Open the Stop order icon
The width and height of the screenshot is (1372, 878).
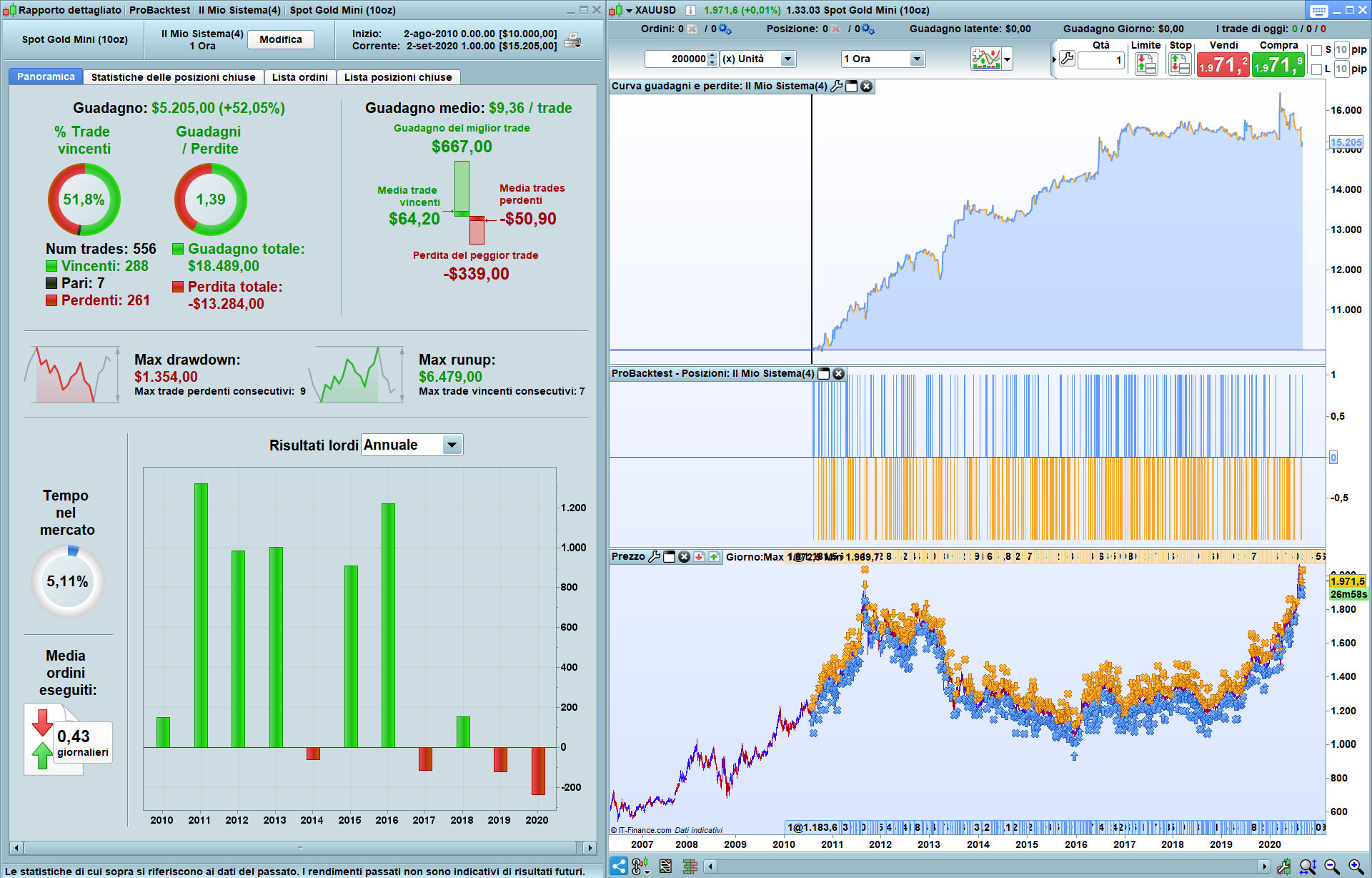[x=1180, y=65]
